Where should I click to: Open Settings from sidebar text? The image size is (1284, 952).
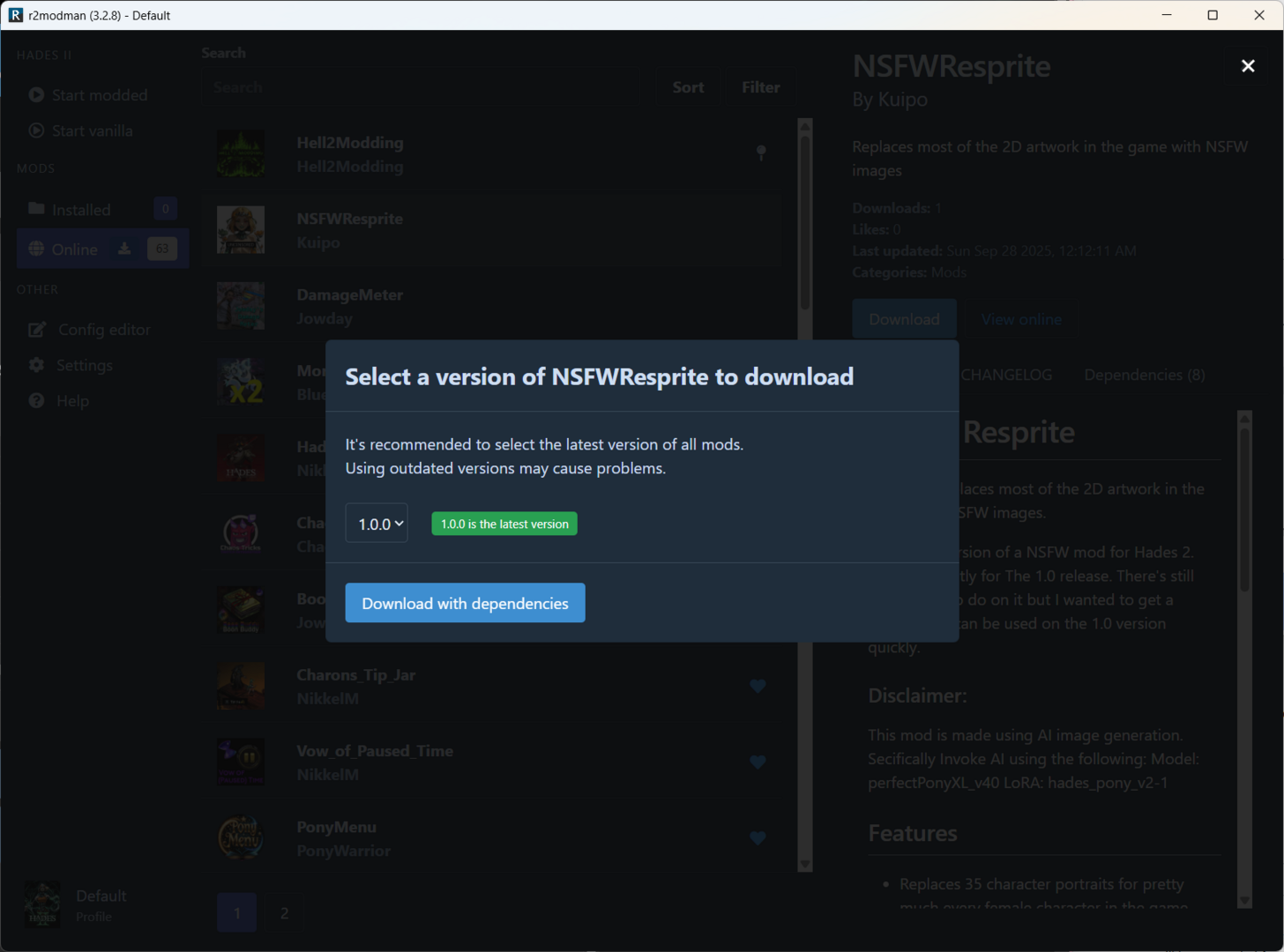pos(84,365)
